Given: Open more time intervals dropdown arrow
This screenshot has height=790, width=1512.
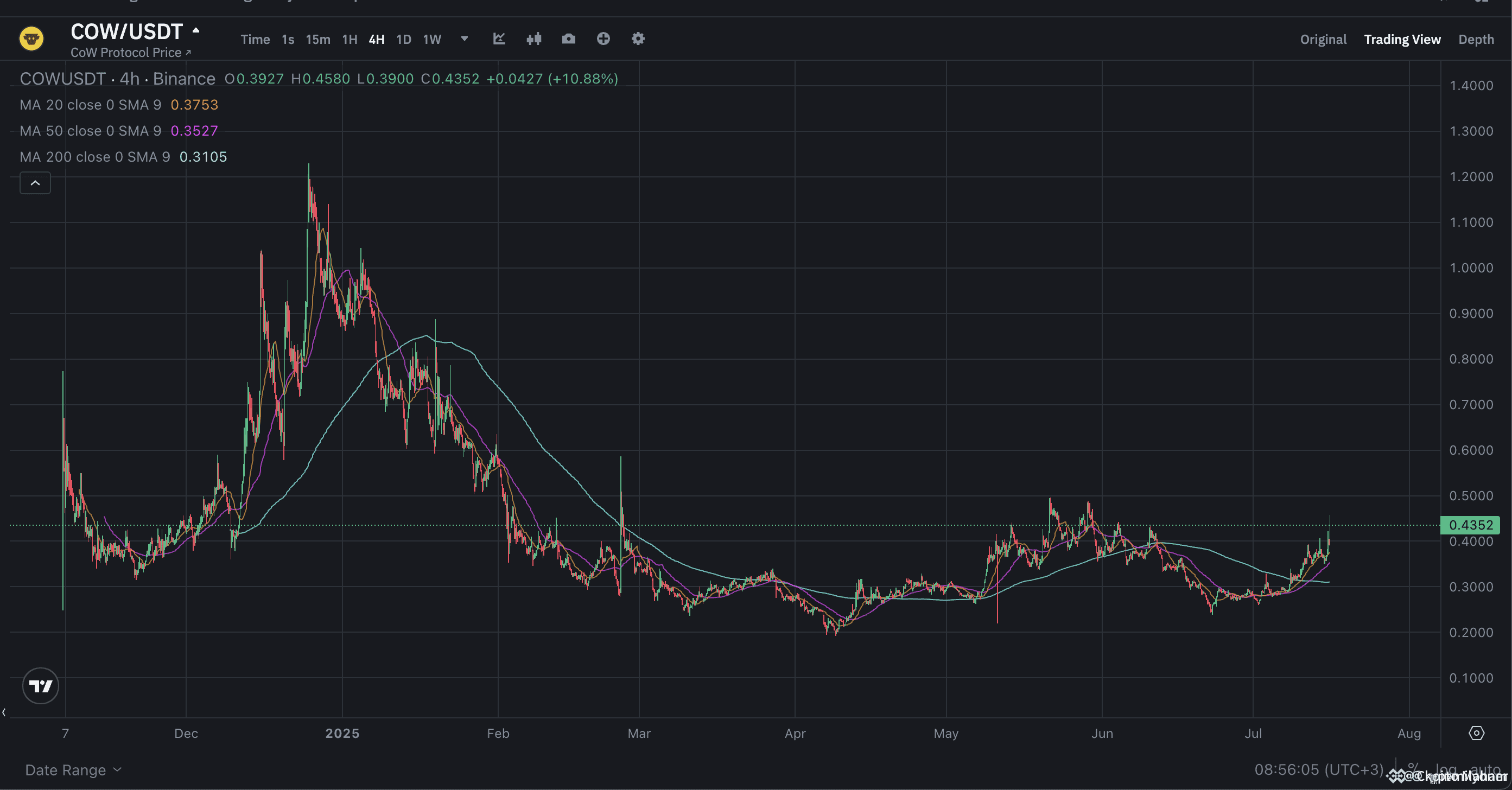Looking at the screenshot, I should click(464, 39).
